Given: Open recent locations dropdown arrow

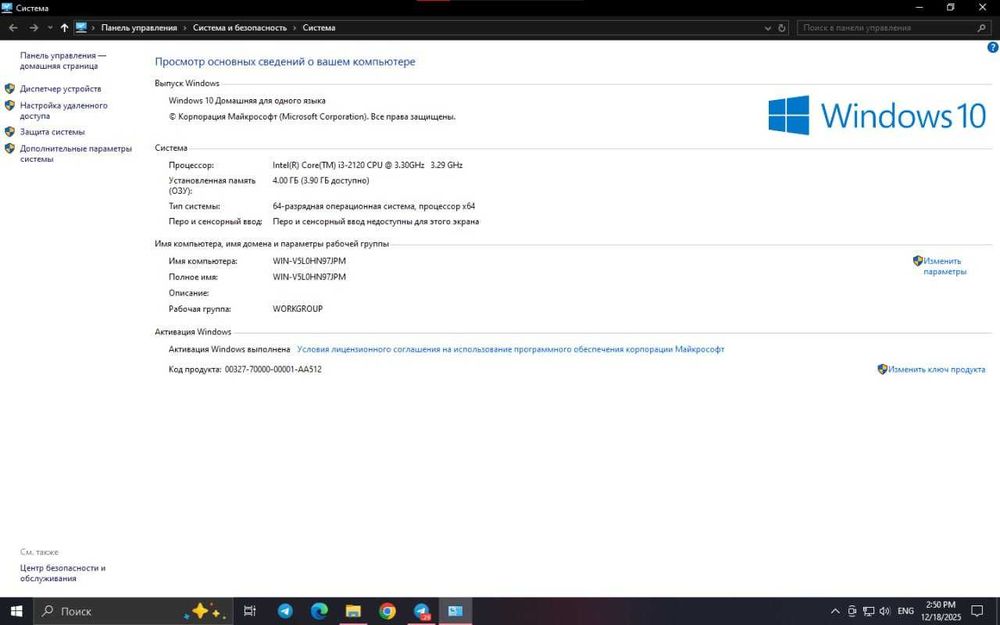Looking at the screenshot, I should coord(50,28).
